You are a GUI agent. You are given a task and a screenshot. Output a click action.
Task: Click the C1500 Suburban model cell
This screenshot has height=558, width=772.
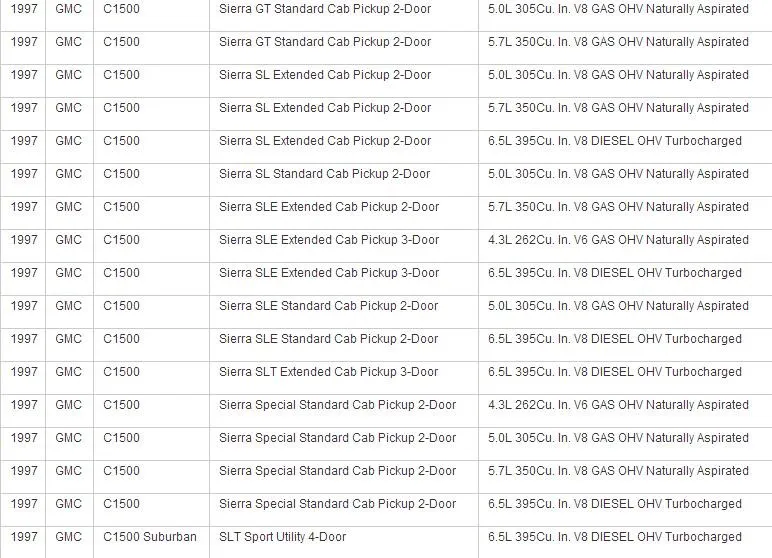point(150,537)
